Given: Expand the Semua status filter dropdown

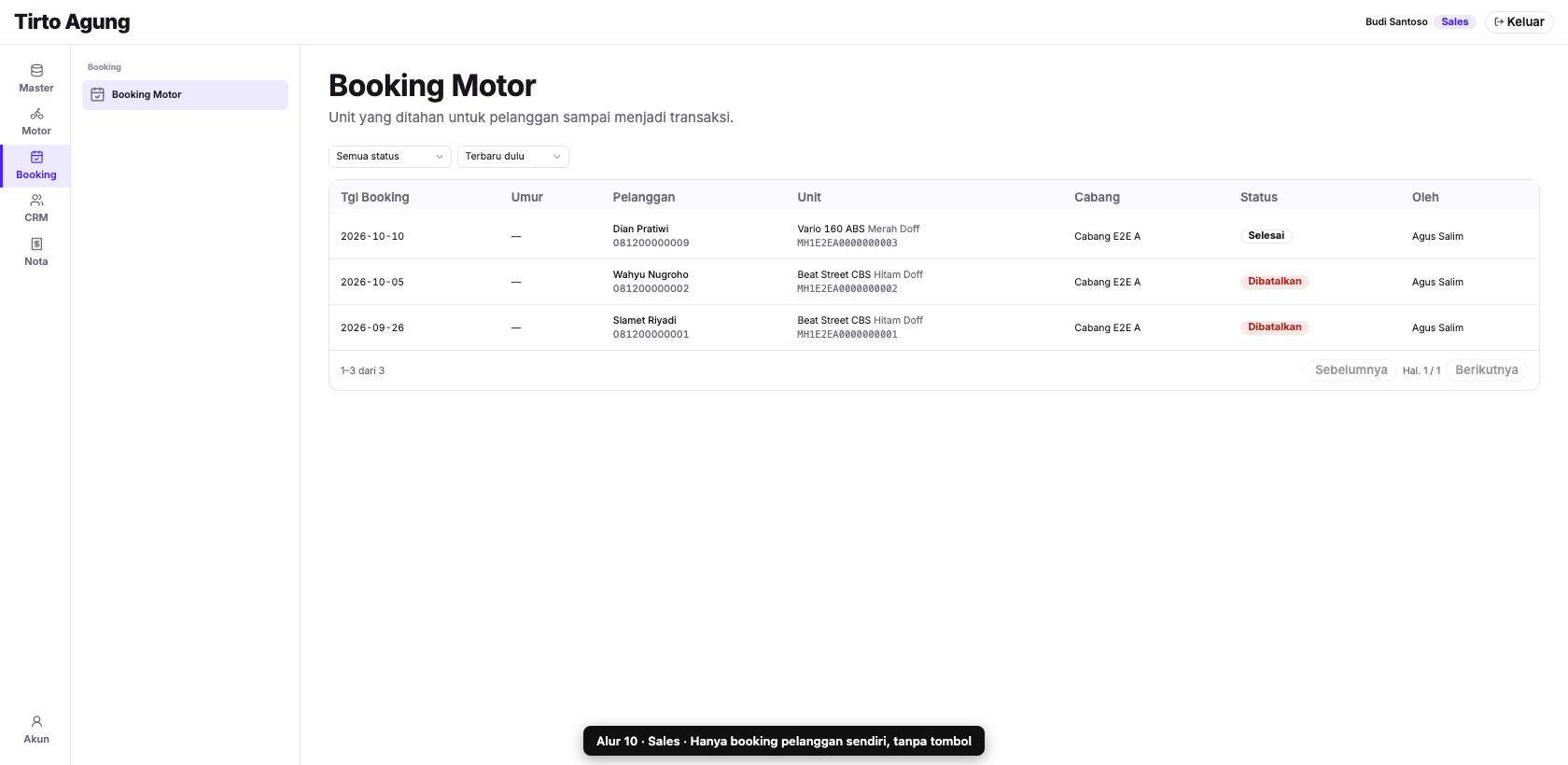Looking at the screenshot, I should (x=390, y=157).
